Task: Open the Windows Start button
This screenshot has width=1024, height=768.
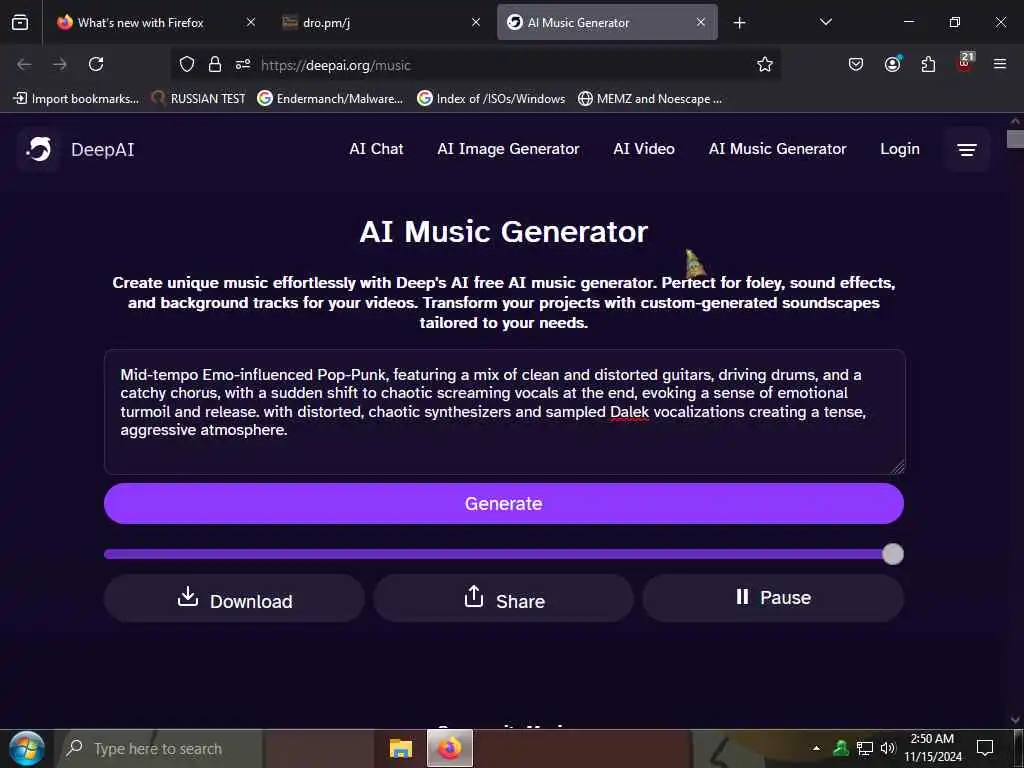Action: (27, 749)
